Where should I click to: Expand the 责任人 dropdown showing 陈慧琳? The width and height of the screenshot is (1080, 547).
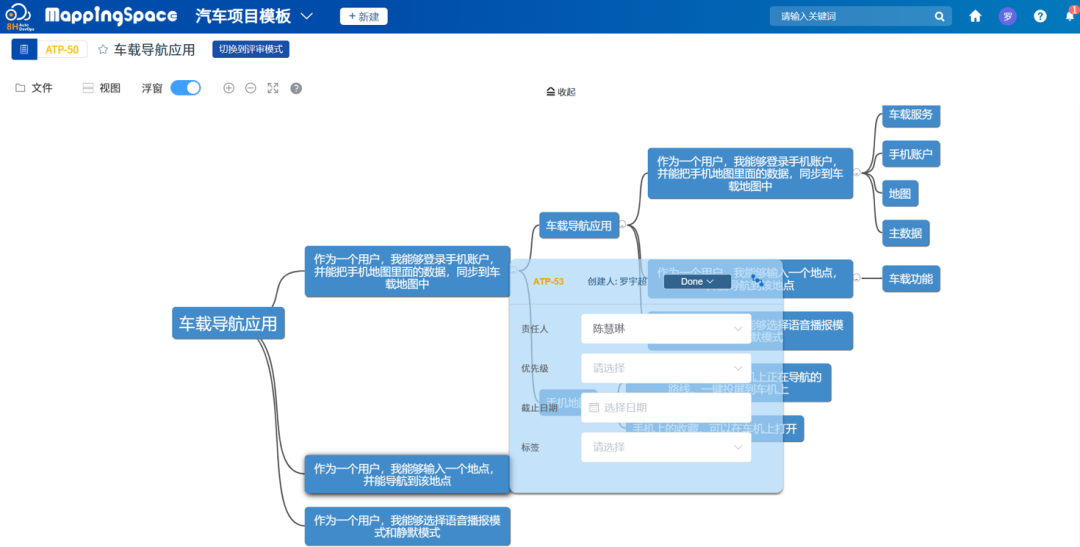665,328
